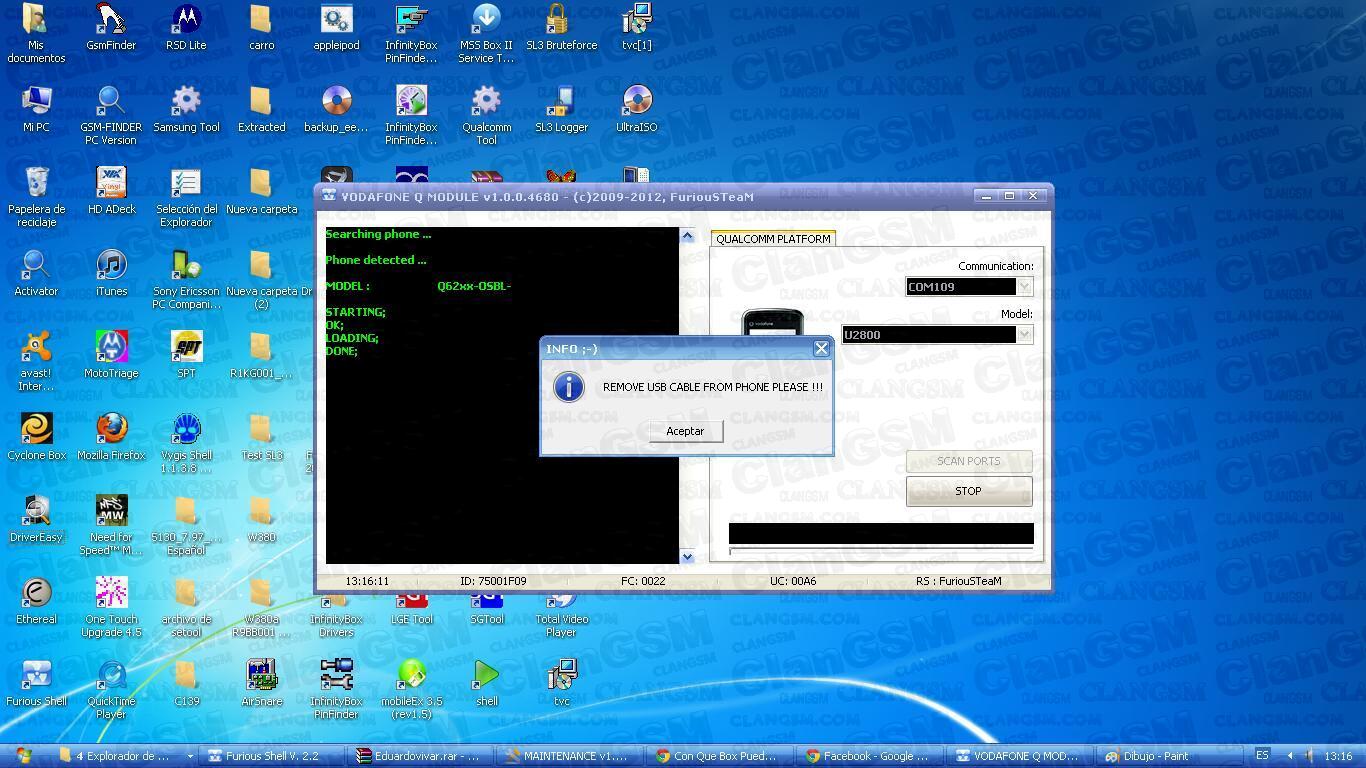Click the ES language indicator in tray
This screenshot has width=1366, height=768.
point(1262,755)
